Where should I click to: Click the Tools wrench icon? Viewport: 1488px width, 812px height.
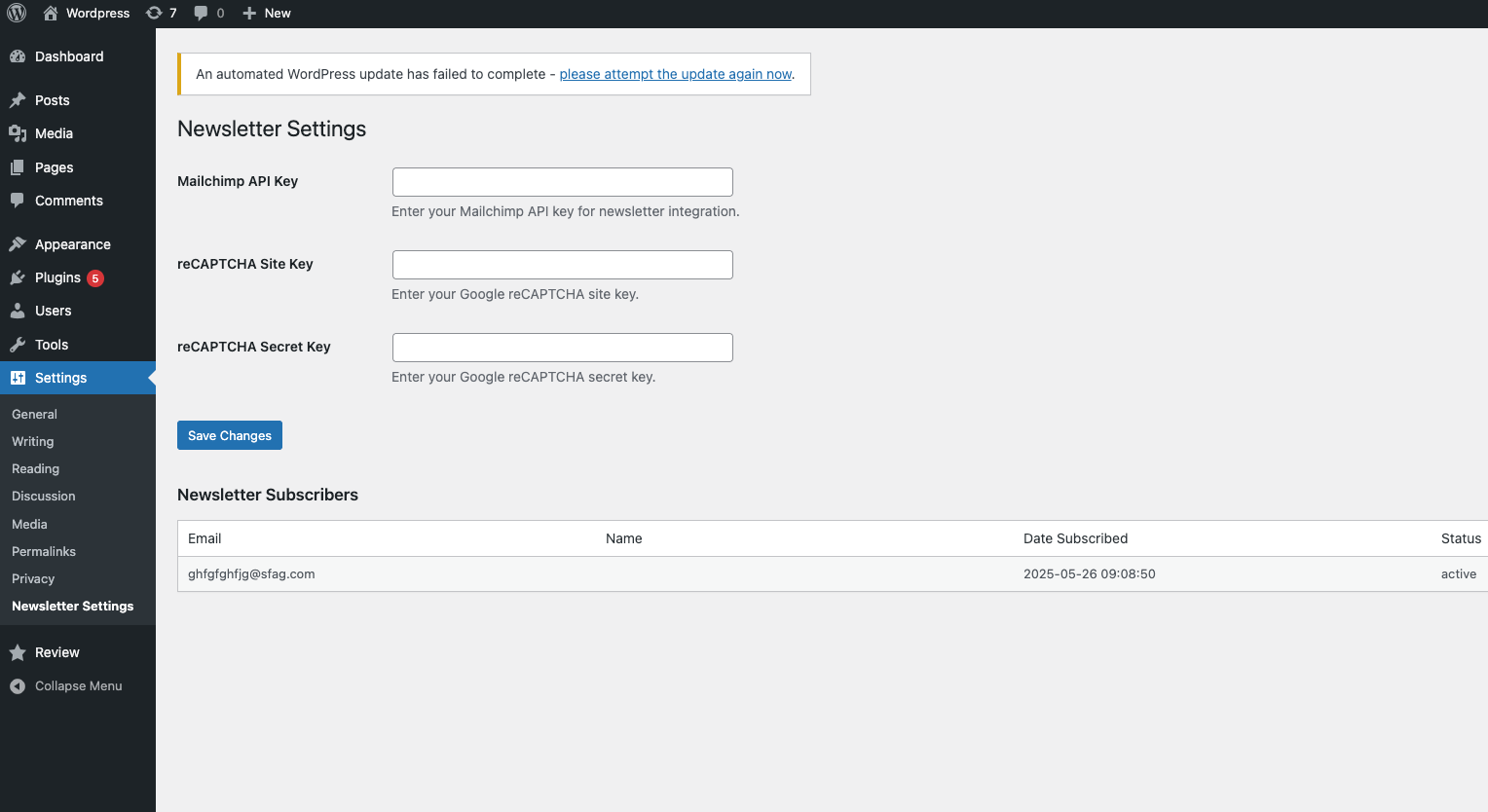(x=18, y=345)
